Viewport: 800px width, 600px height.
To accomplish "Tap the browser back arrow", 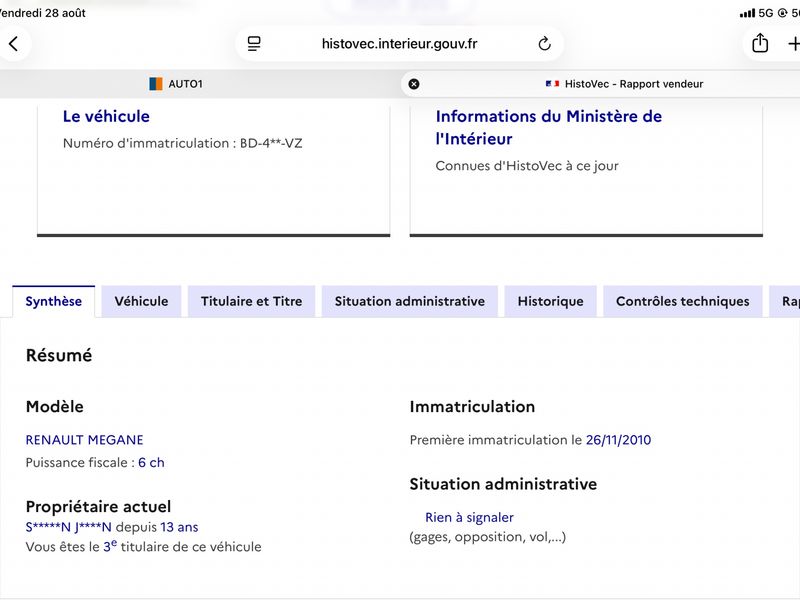I will click(14, 44).
